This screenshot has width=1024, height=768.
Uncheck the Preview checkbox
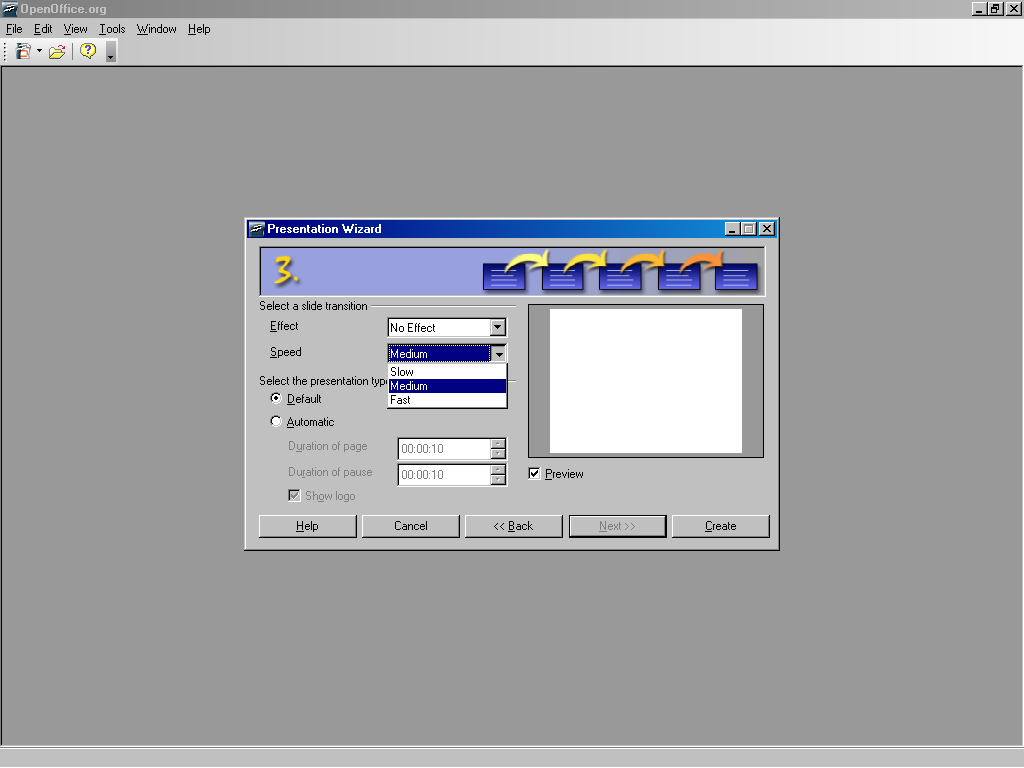pos(534,474)
